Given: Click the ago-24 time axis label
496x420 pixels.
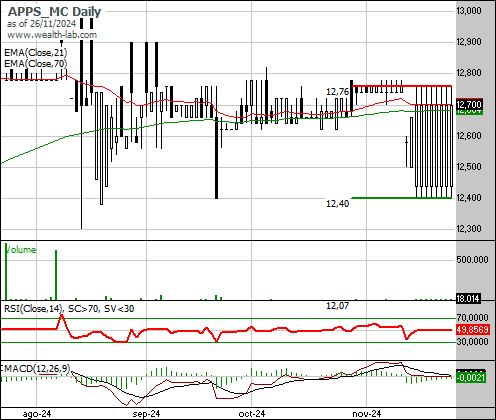Looking at the screenshot, I should tap(37, 414).
